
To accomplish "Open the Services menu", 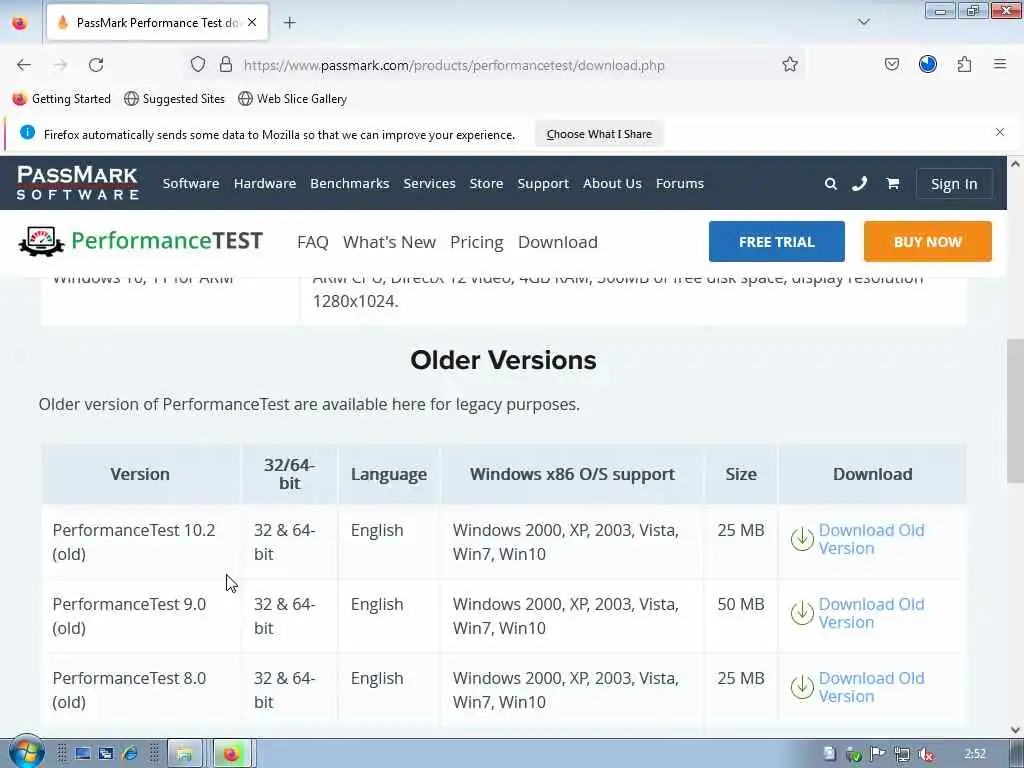I will point(429,184).
